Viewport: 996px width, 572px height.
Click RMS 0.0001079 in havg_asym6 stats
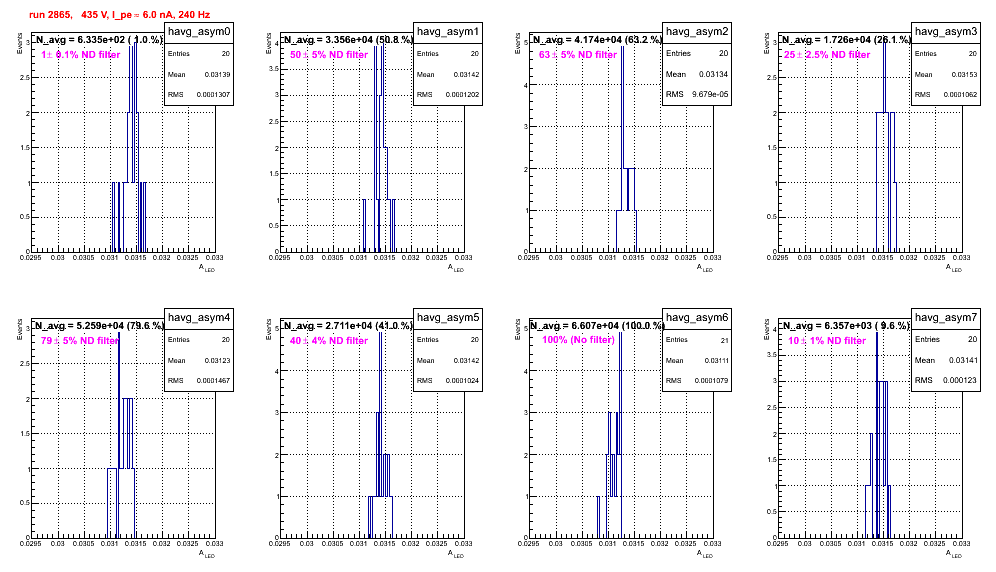(x=697, y=381)
